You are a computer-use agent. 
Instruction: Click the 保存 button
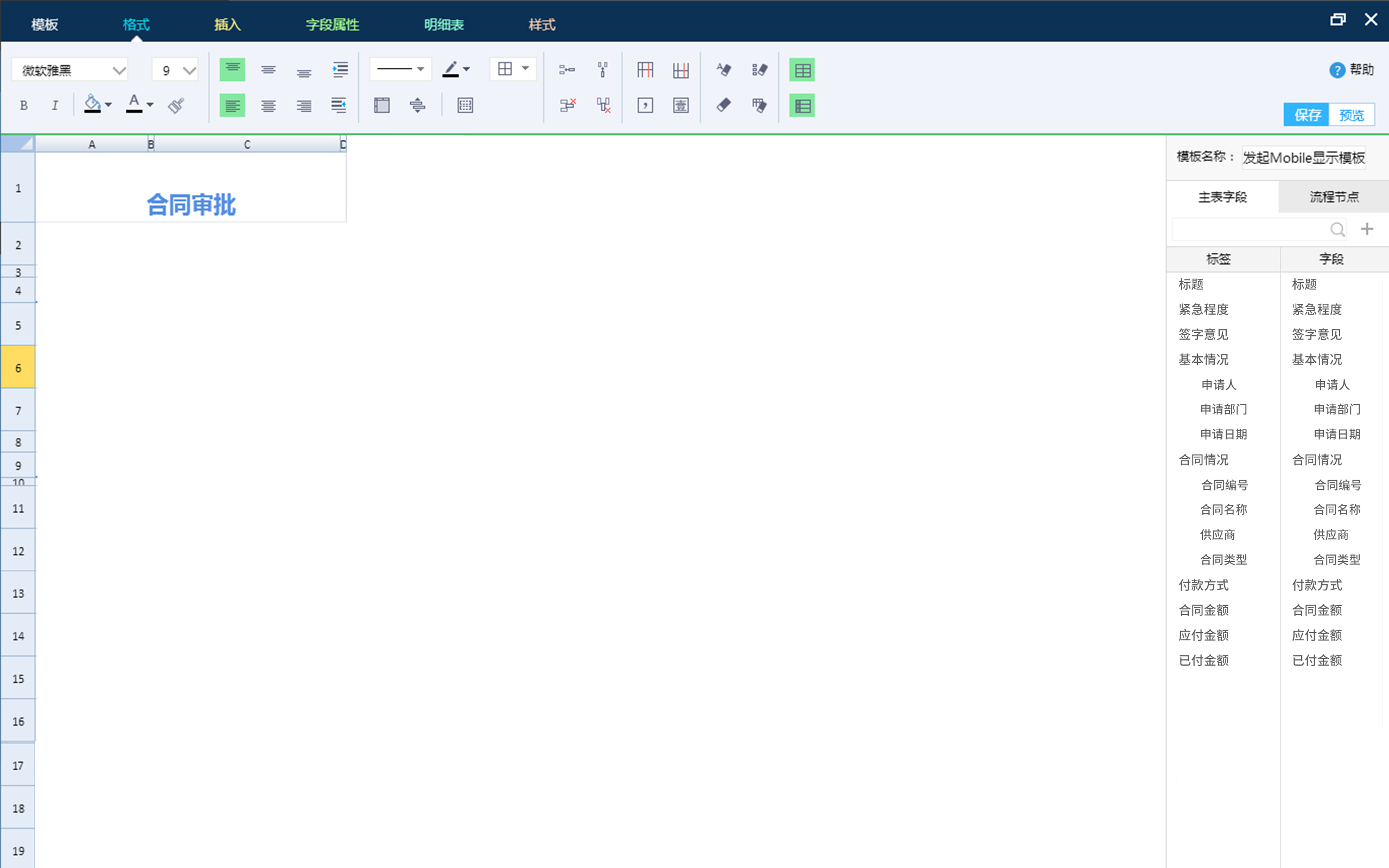click(x=1307, y=115)
